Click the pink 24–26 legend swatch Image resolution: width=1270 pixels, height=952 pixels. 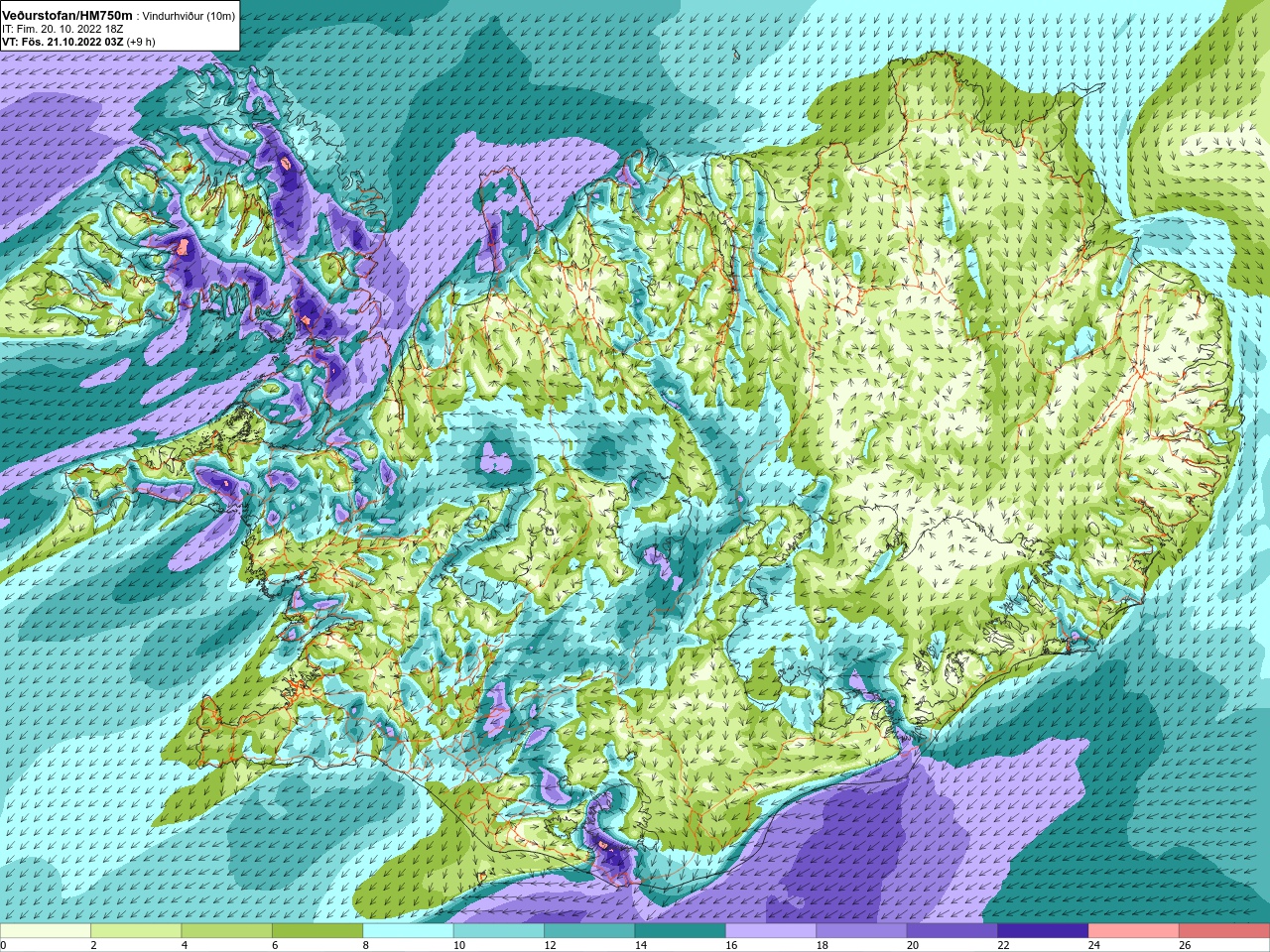pyautogui.click(x=1134, y=931)
